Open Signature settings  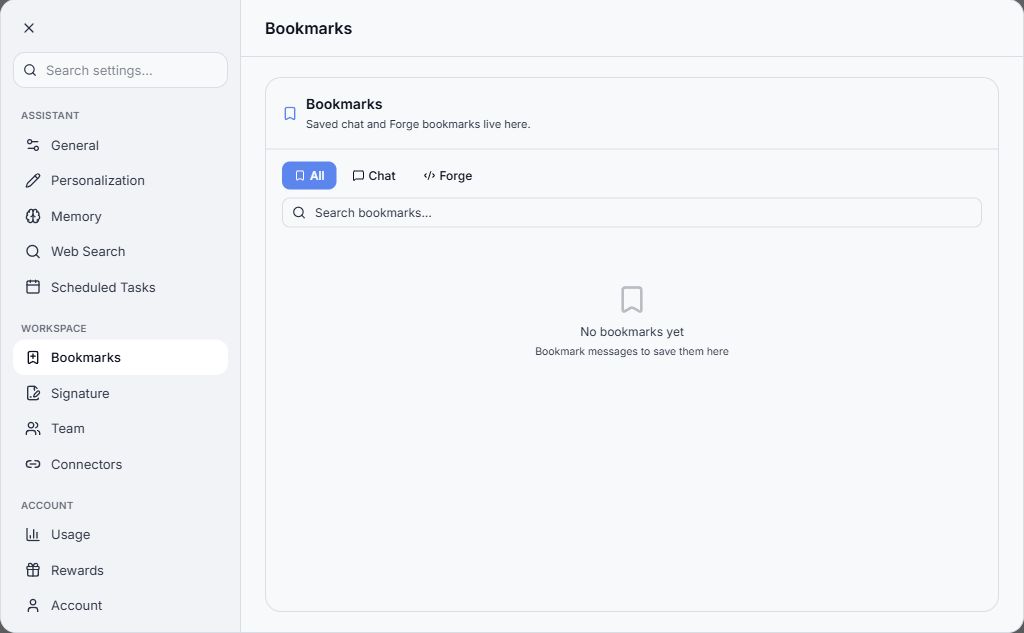click(120, 393)
